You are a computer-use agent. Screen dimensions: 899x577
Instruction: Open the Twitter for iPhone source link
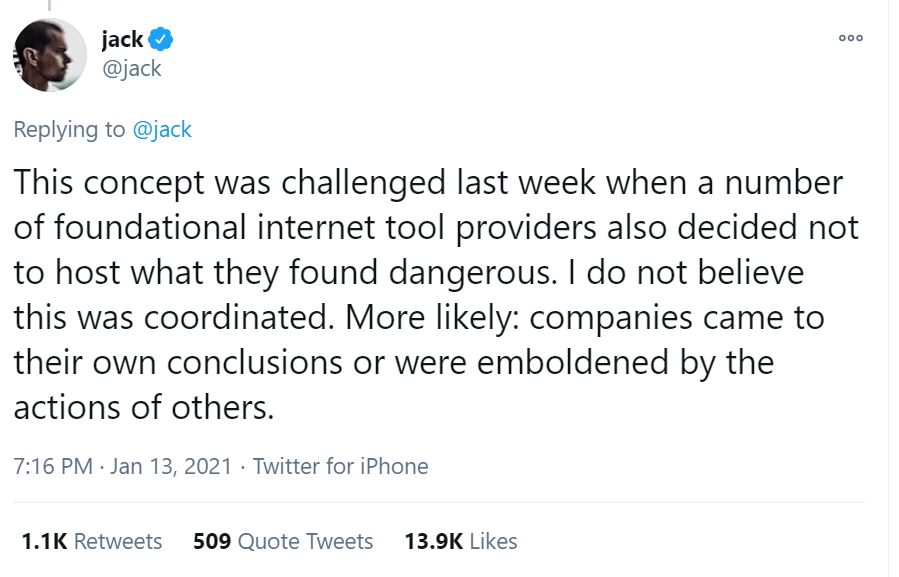tap(340, 466)
